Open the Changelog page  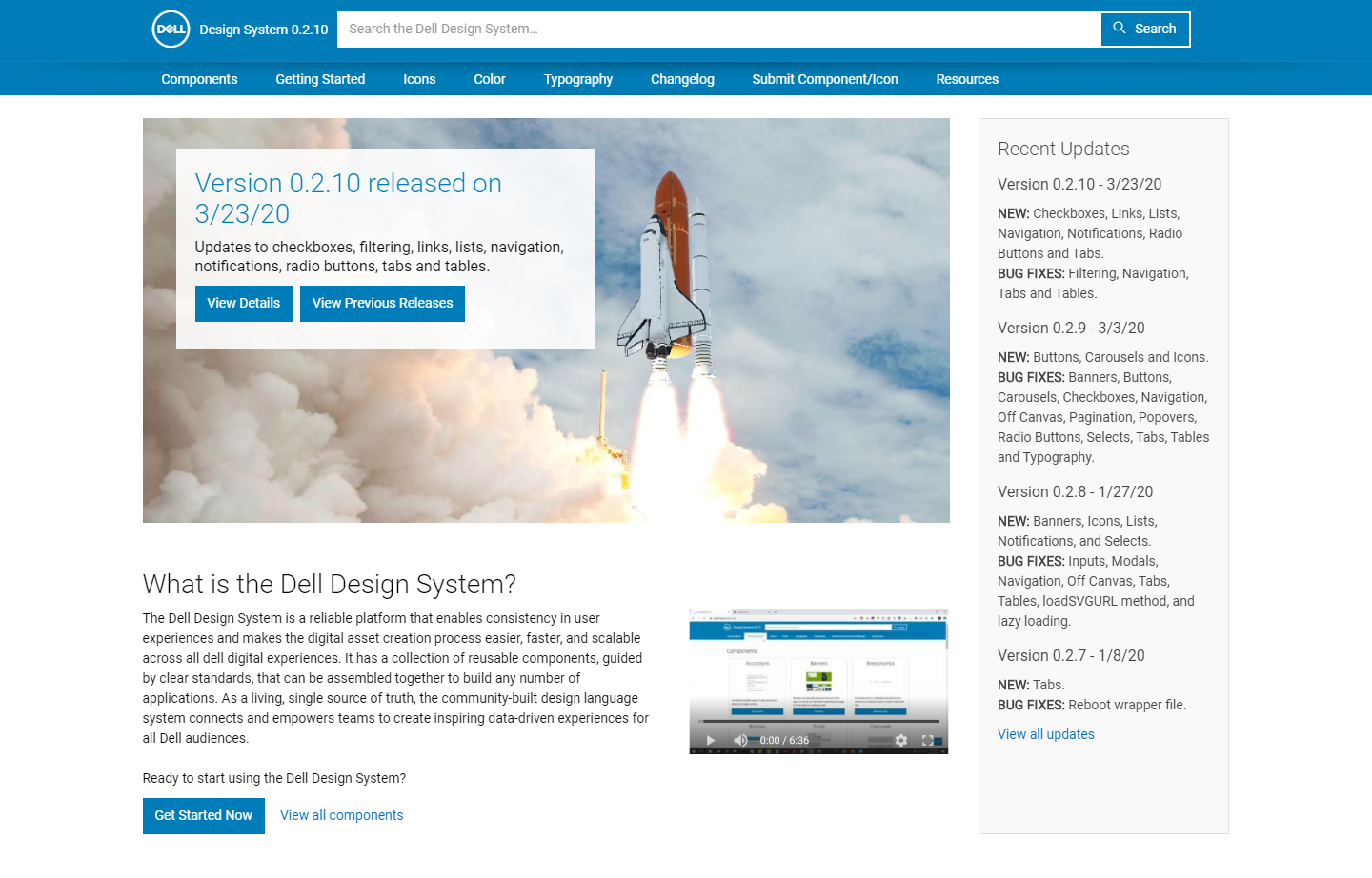pyautogui.click(x=682, y=79)
